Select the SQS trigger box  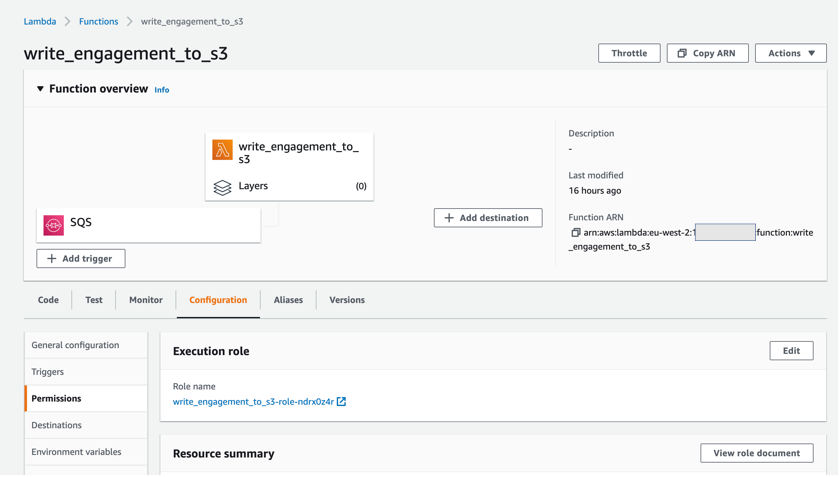149,225
